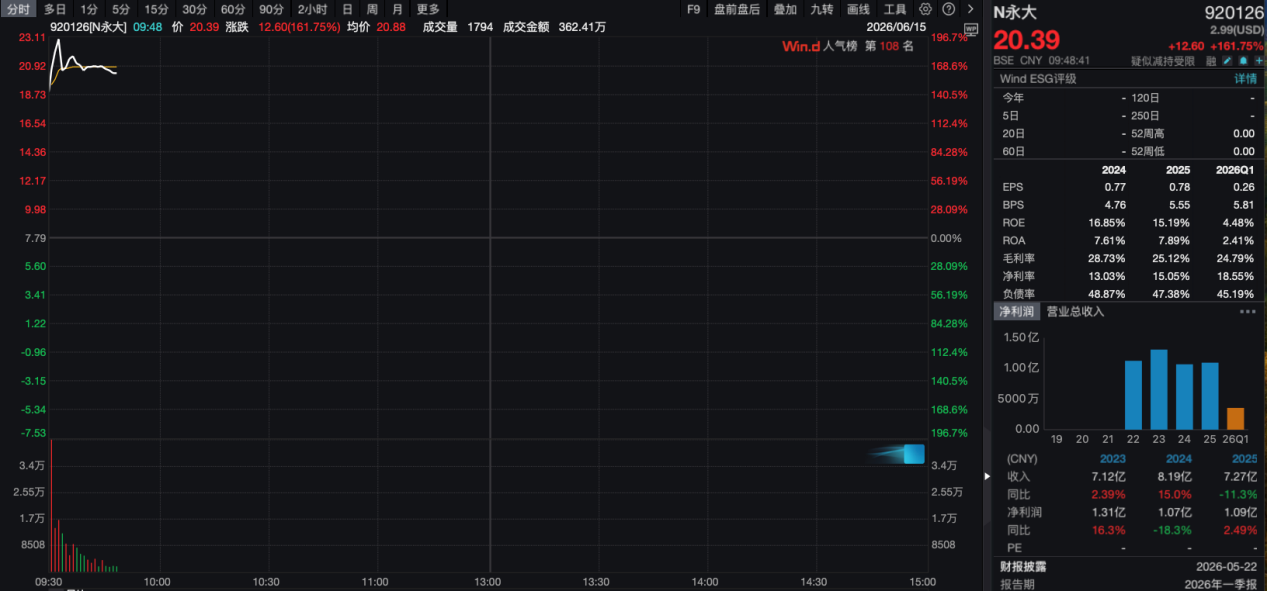Open 详情 link for Wind ESG rating
Screen dimensions: 1267x591
(1245, 79)
